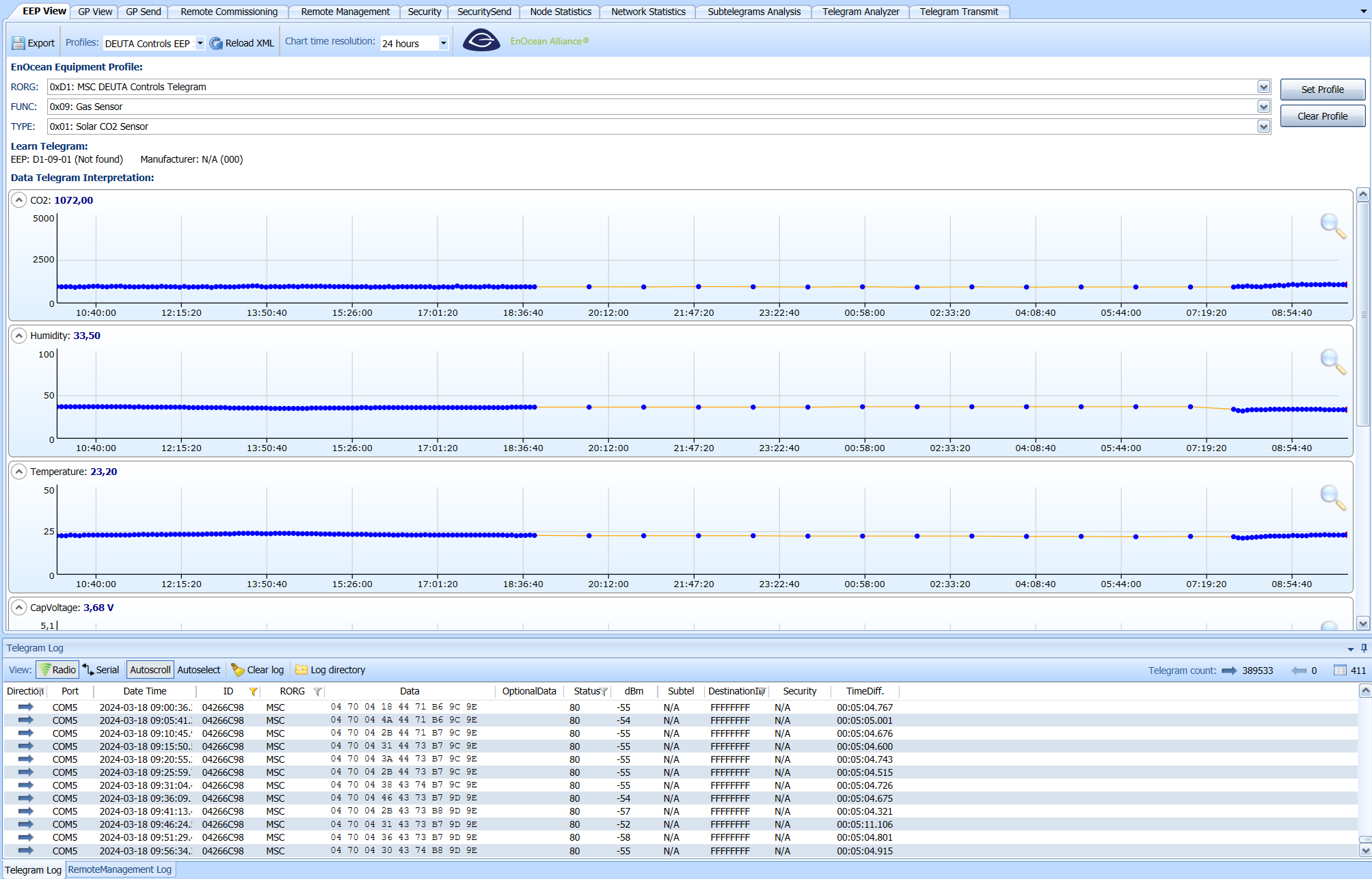
Task: Open the RemoteManagement Log tab
Action: click(x=120, y=869)
